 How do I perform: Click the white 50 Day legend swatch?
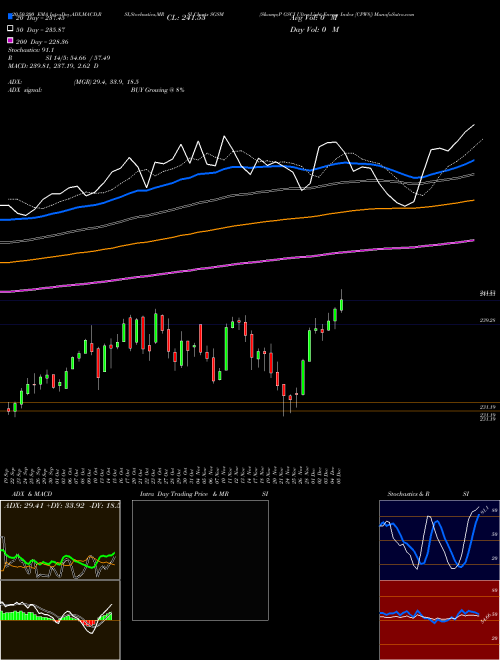point(10,29)
